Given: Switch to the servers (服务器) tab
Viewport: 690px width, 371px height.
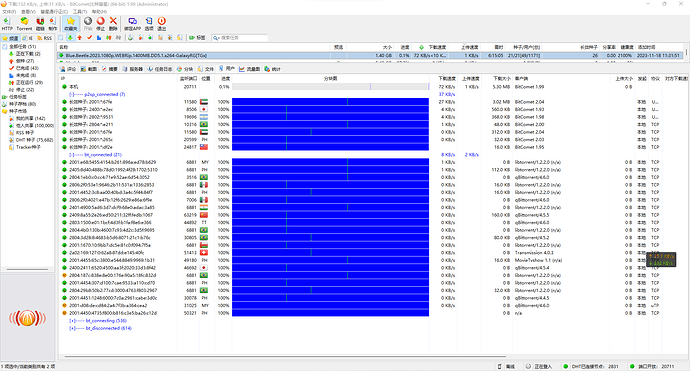Looking at the screenshot, I should (x=133, y=69).
